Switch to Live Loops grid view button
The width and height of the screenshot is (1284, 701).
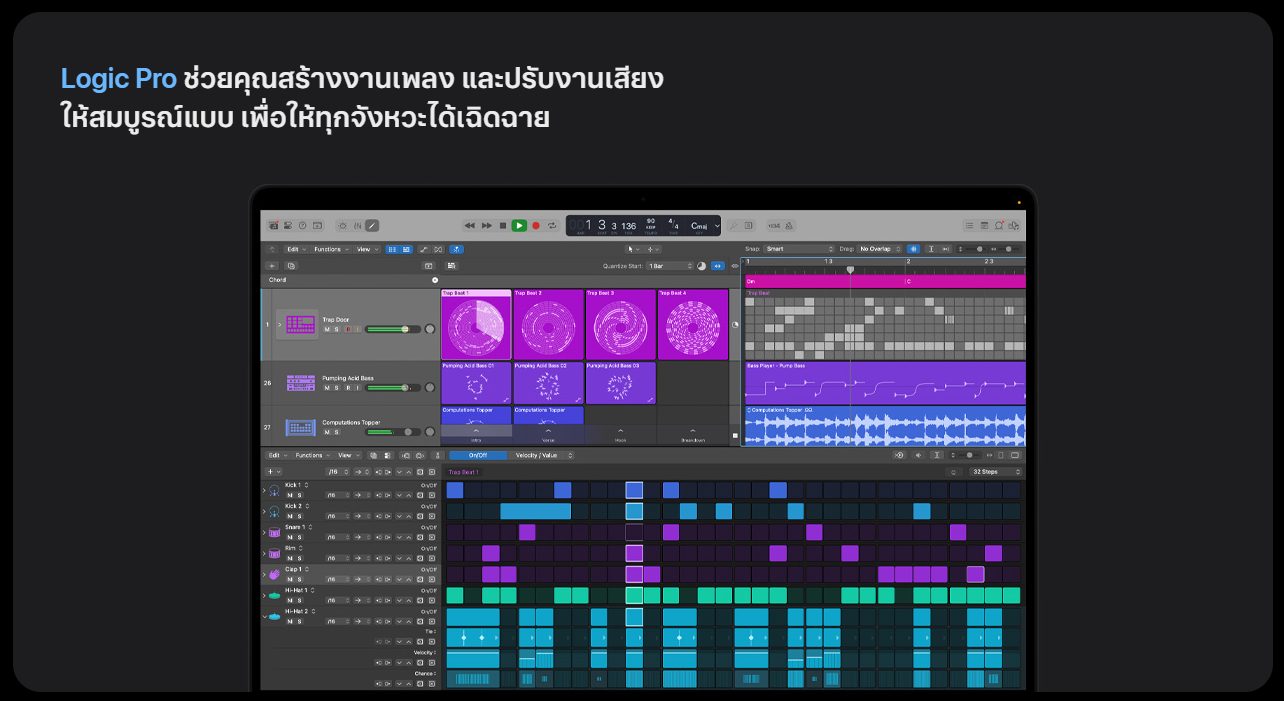pos(392,249)
